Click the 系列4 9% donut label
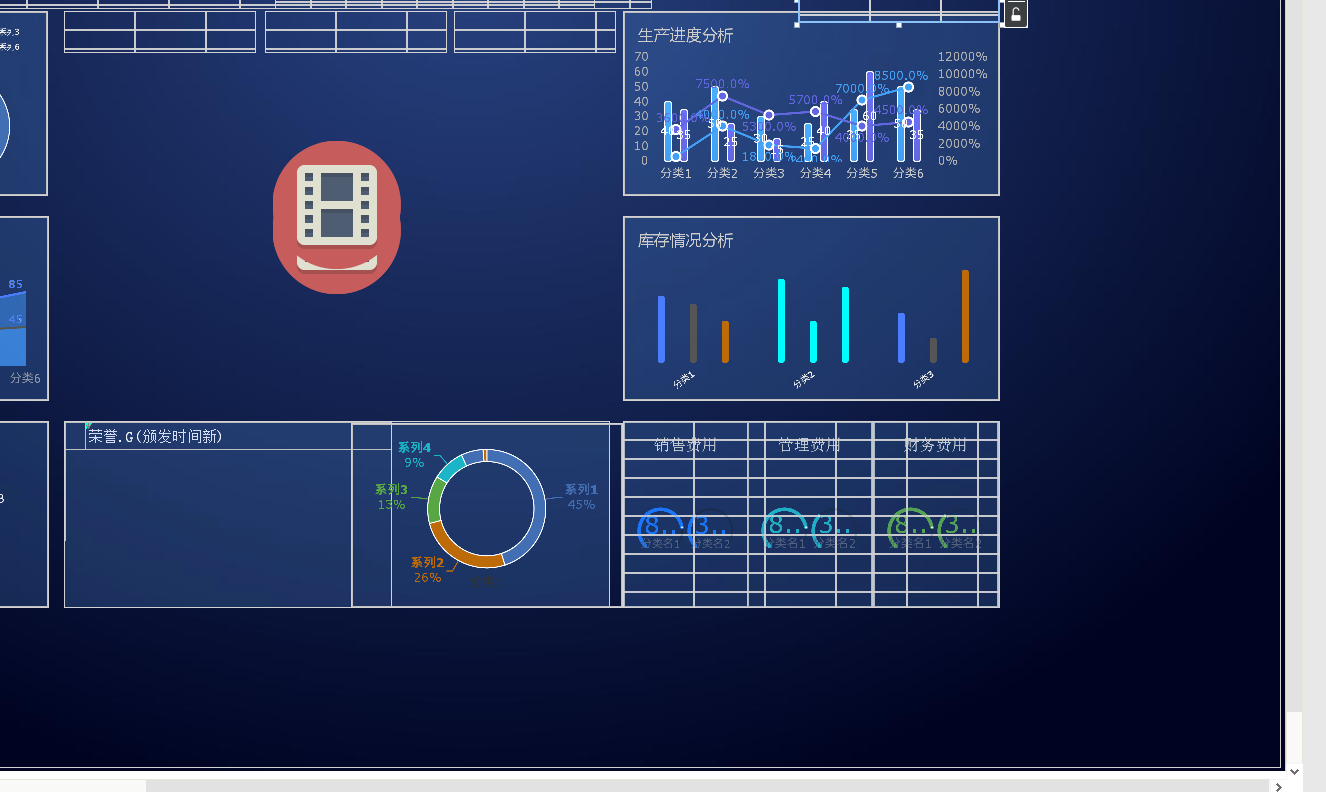The image size is (1326, 792). click(414, 455)
